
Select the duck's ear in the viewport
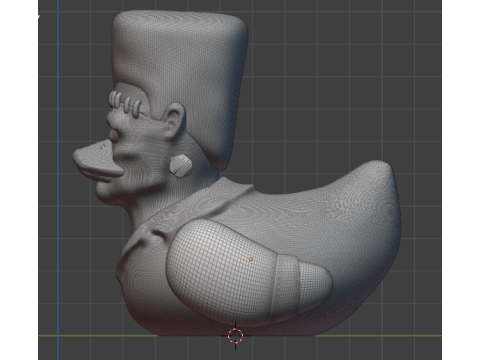[x=175, y=120]
